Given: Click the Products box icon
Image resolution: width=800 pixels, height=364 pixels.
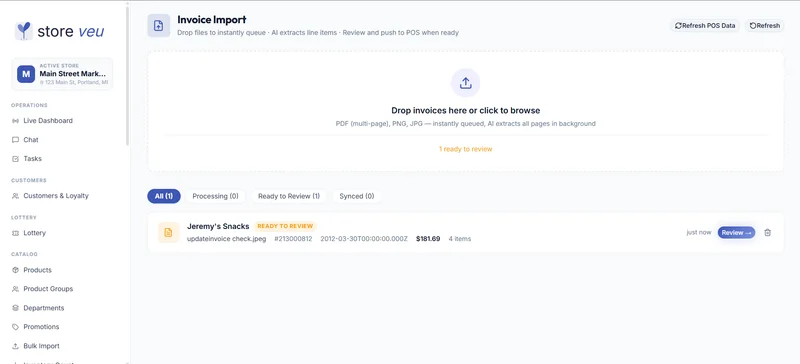Looking at the screenshot, I should click(x=15, y=270).
